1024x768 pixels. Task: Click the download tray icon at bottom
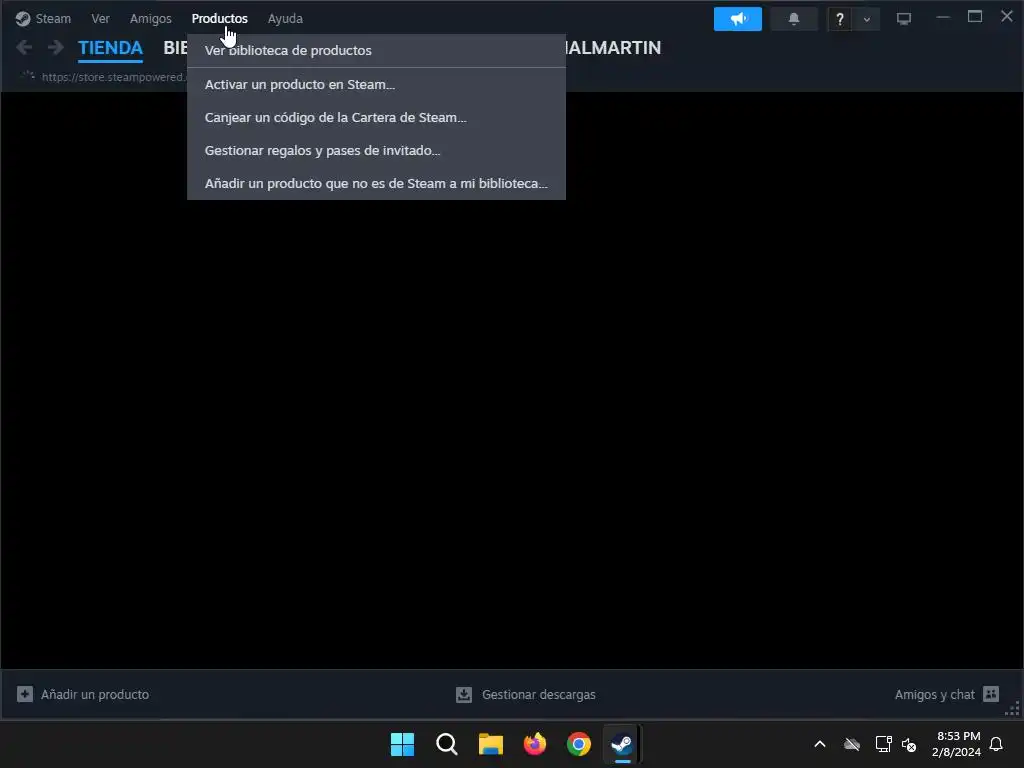pos(464,694)
